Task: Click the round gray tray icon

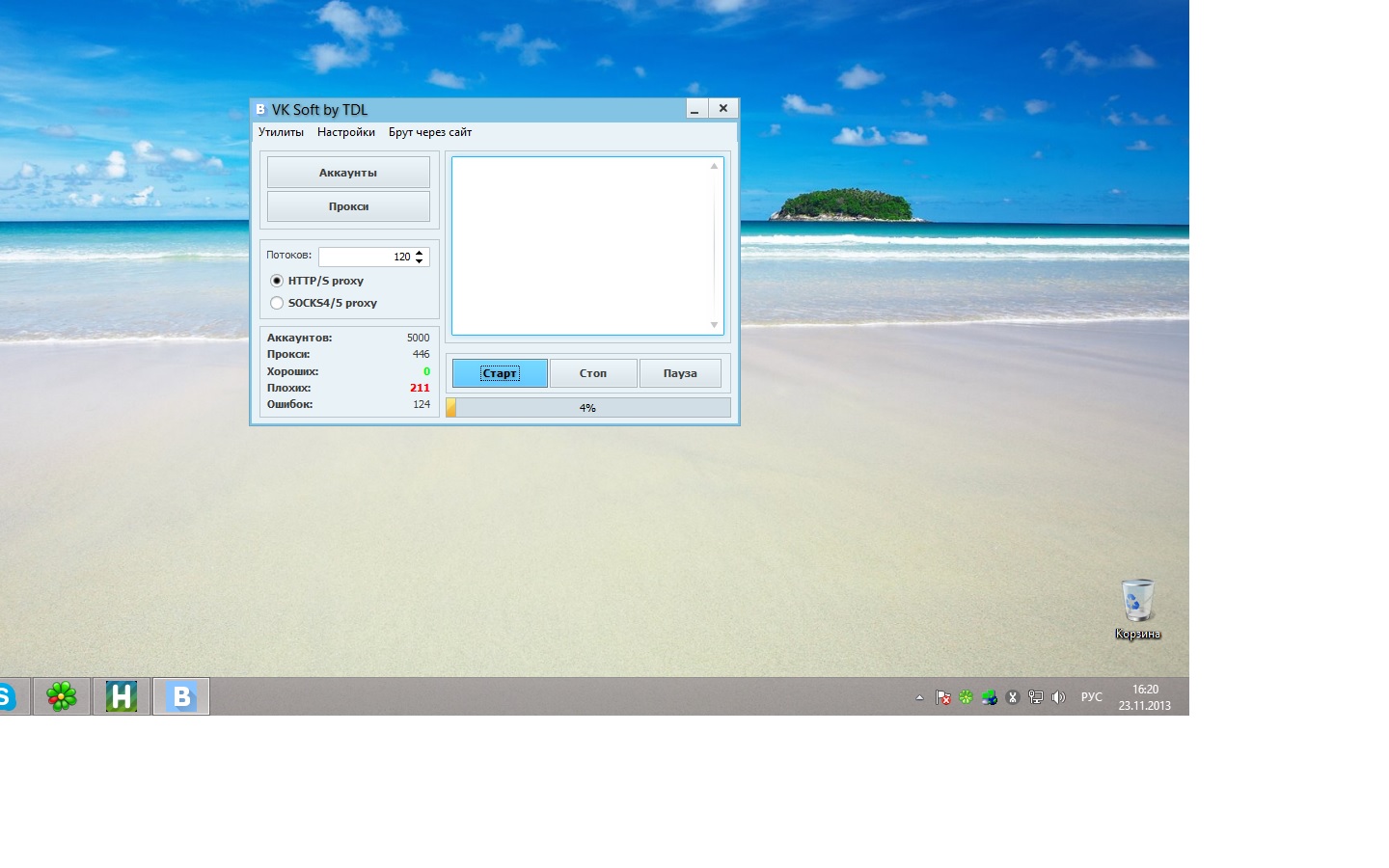Action: 1012,697
